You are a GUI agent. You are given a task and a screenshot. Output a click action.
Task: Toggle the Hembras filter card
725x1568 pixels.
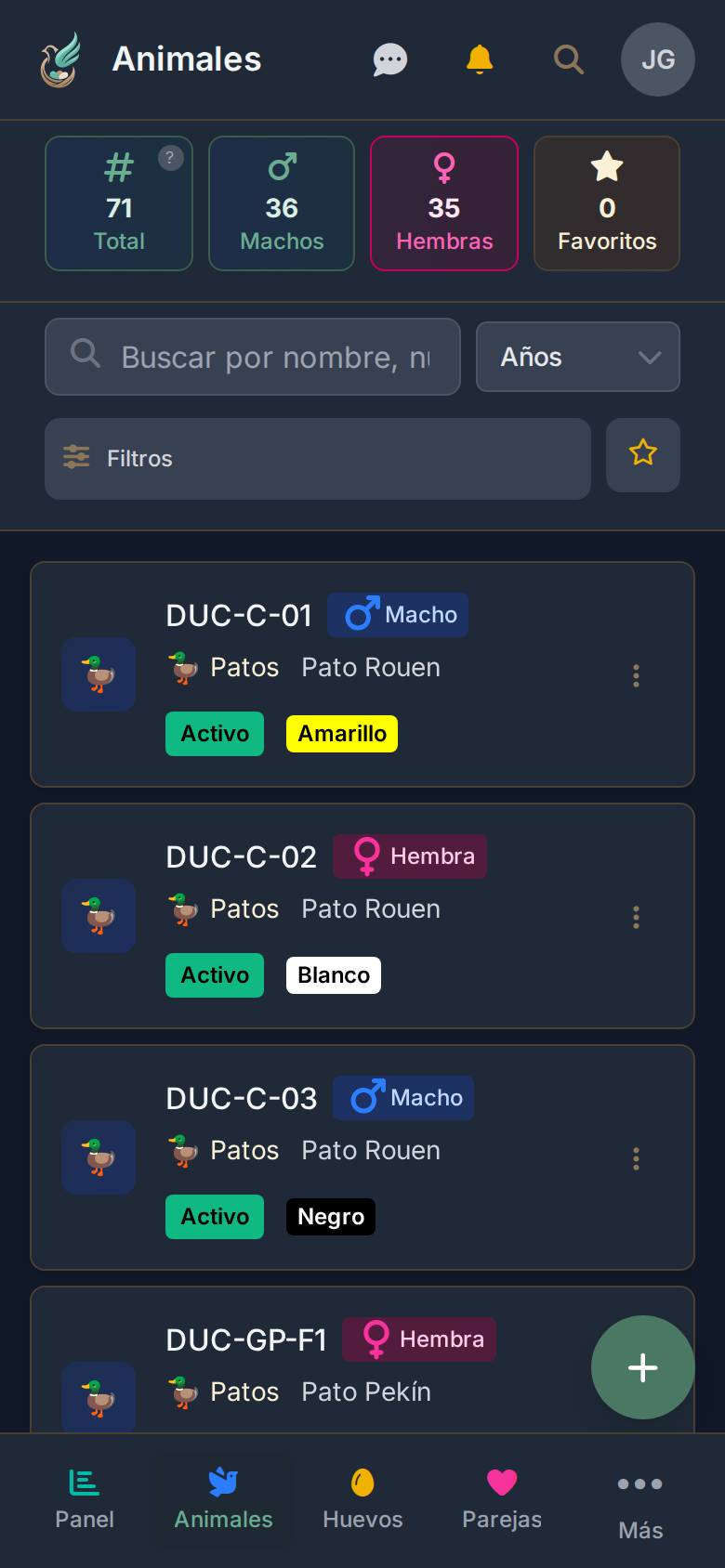444,203
